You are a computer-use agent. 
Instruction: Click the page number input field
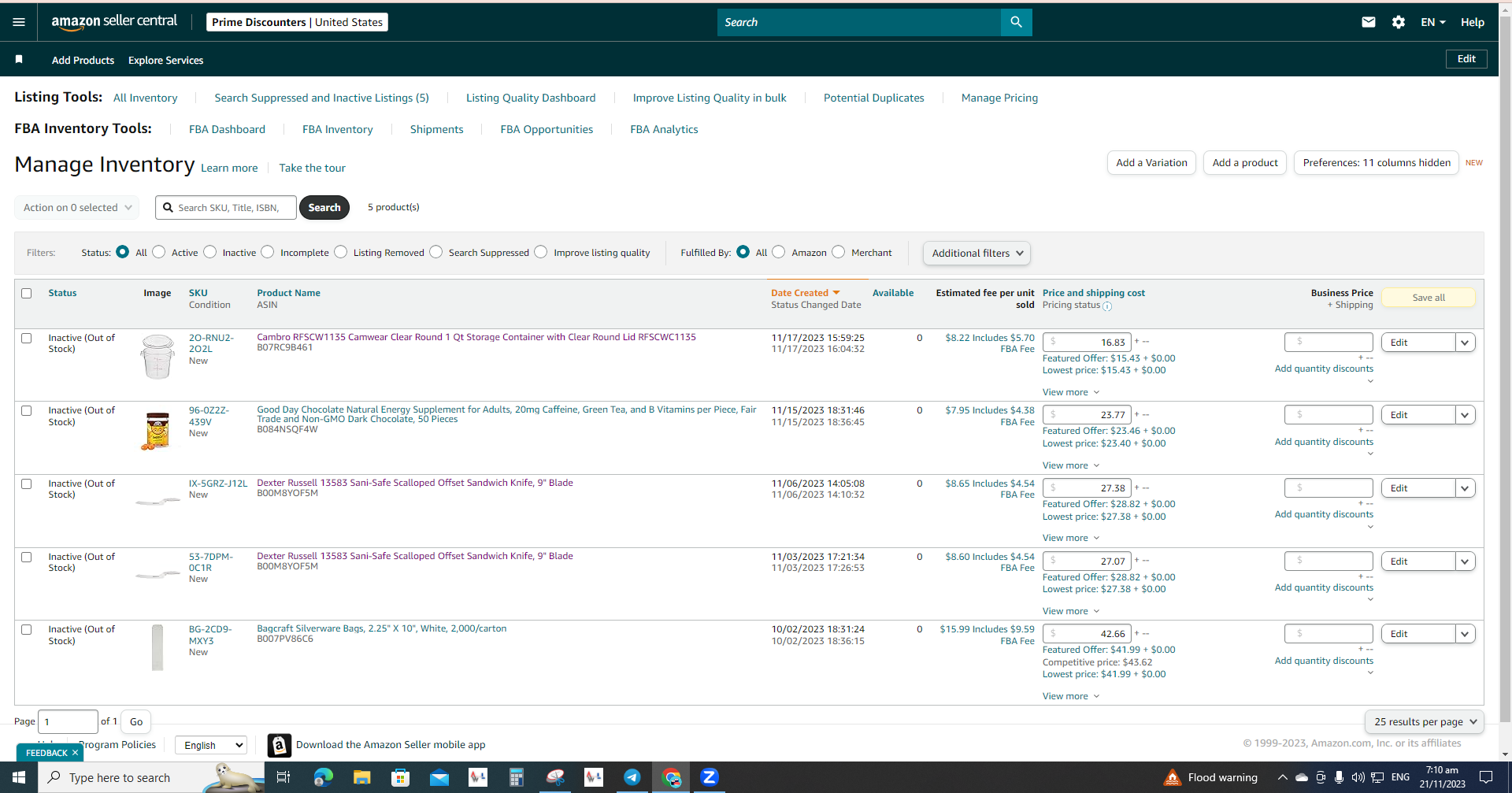tap(68, 721)
